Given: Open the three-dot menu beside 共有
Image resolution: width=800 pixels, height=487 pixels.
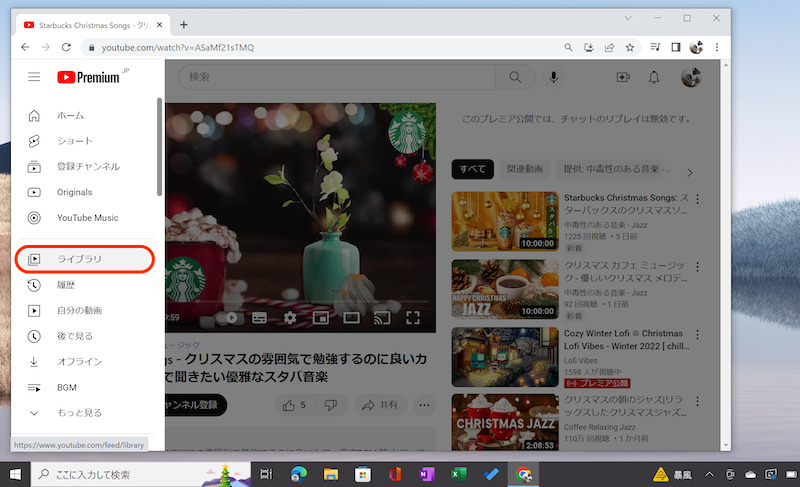Looking at the screenshot, I should 425,405.
